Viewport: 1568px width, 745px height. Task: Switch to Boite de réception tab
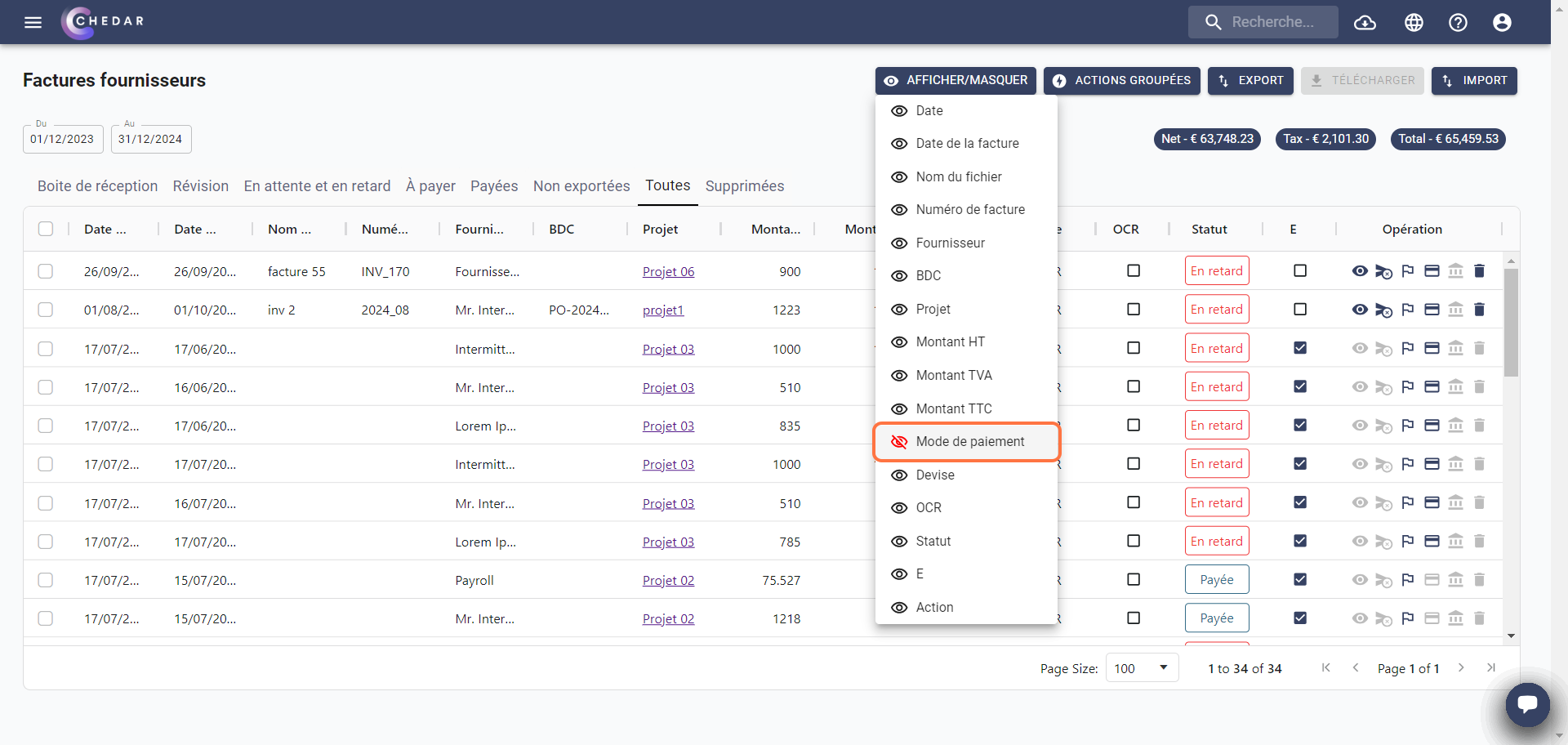[x=97, y=186]
